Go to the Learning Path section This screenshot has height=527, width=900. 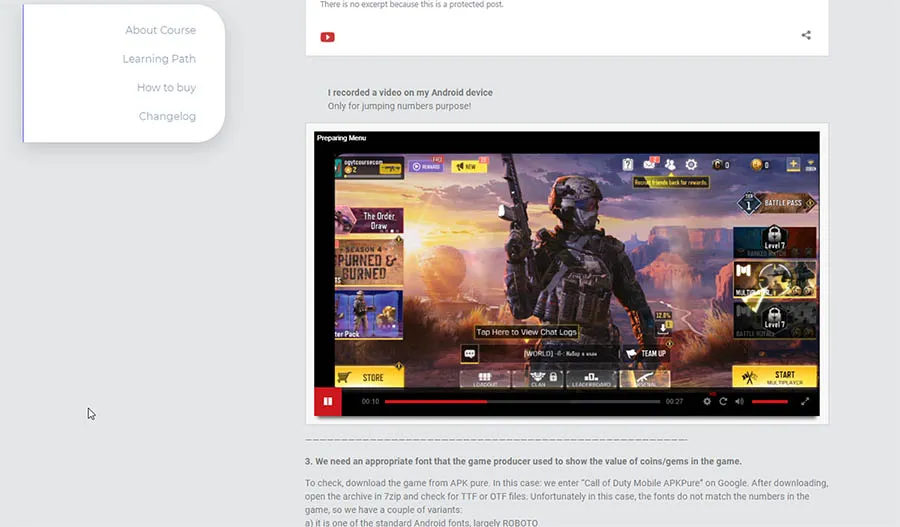(x=159, y=59)
